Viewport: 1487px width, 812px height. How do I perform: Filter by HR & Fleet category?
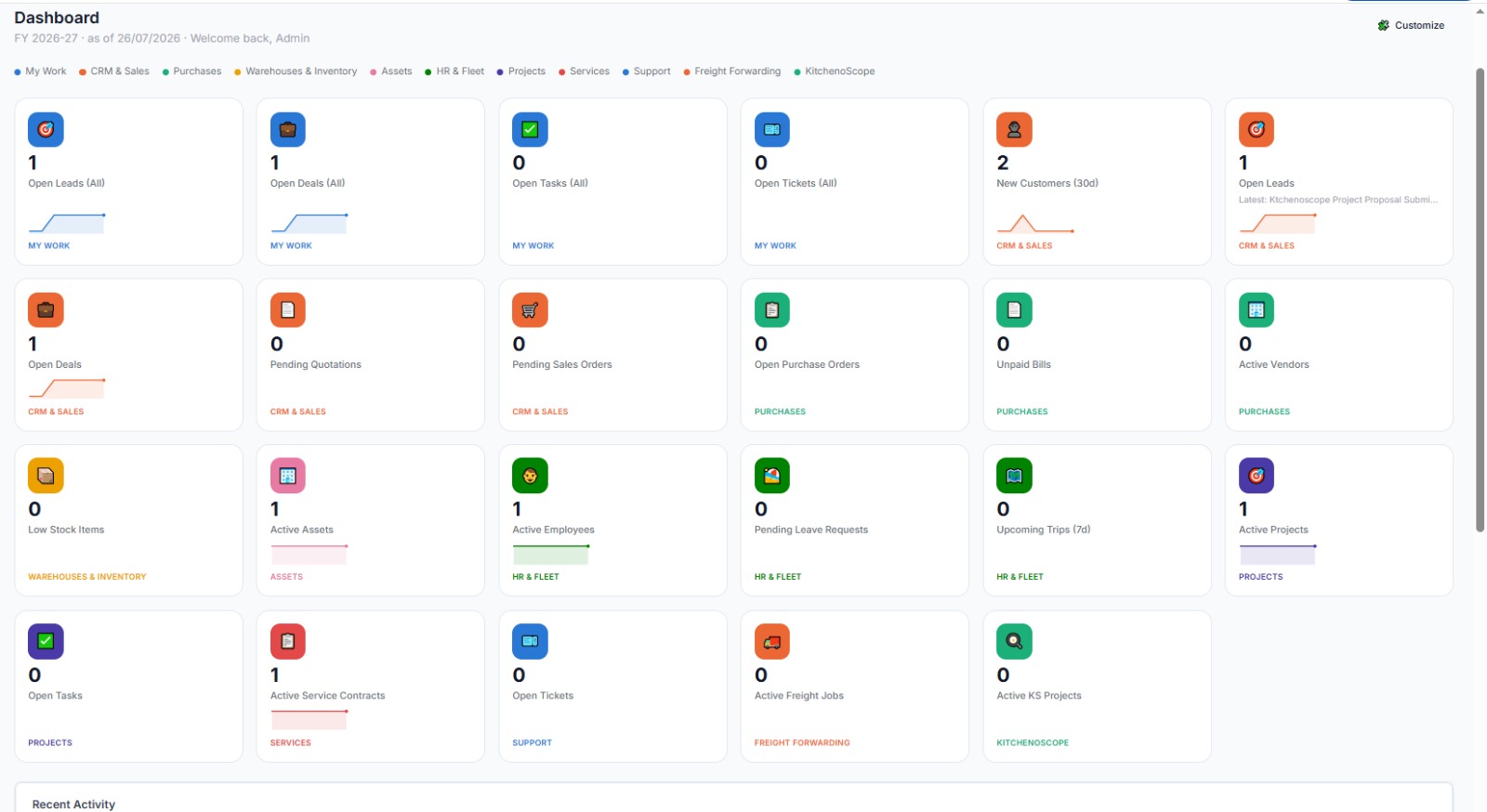[454, 72]
